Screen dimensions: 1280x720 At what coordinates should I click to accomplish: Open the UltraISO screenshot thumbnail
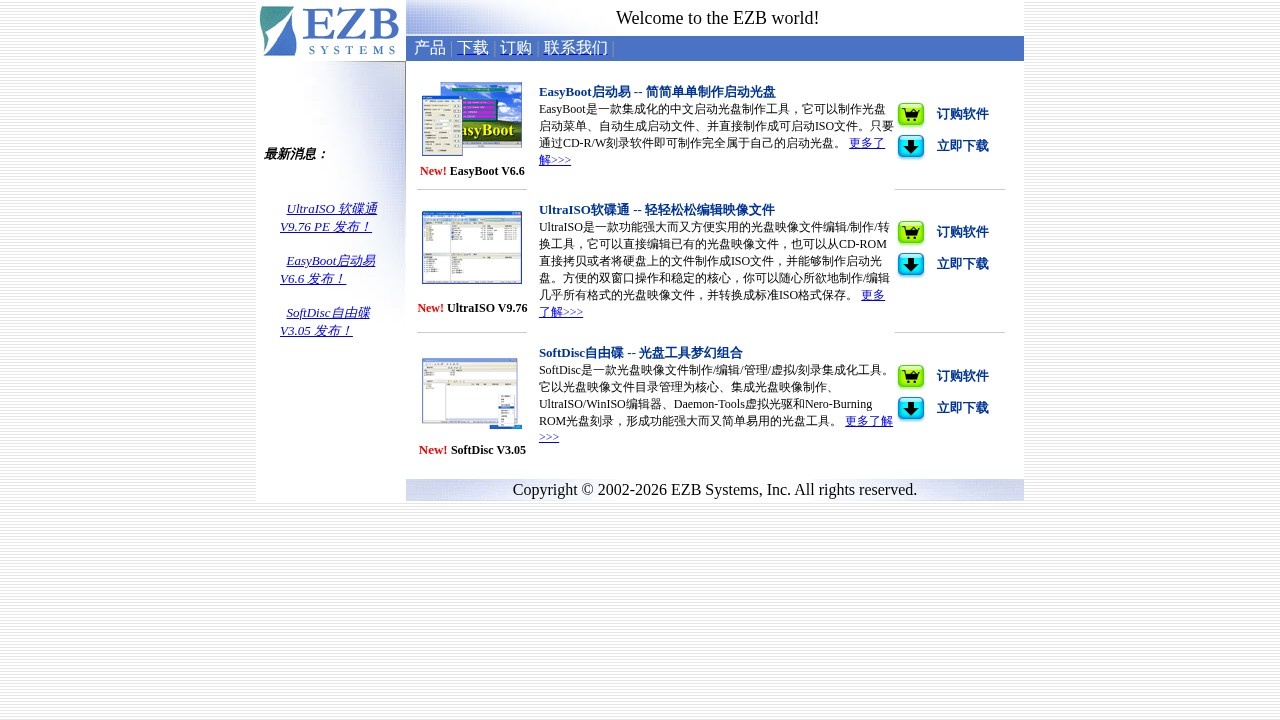click(x=472, y=248)
